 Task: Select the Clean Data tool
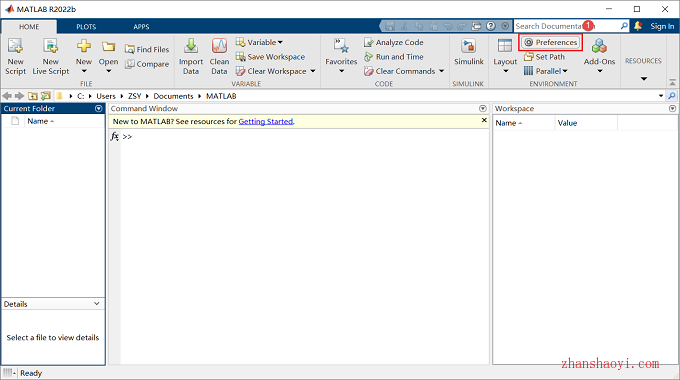click(x=219, y=57)
